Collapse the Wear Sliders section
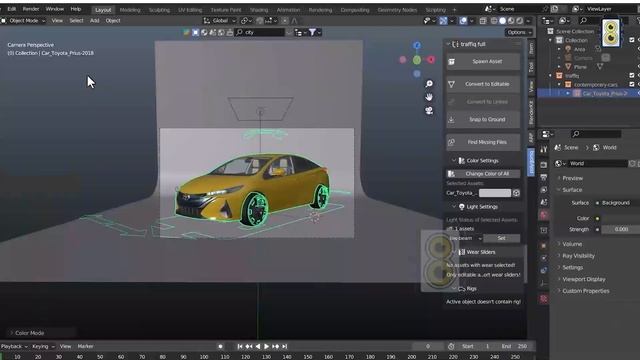The image size is (640, 360). (x=453, y=252)
